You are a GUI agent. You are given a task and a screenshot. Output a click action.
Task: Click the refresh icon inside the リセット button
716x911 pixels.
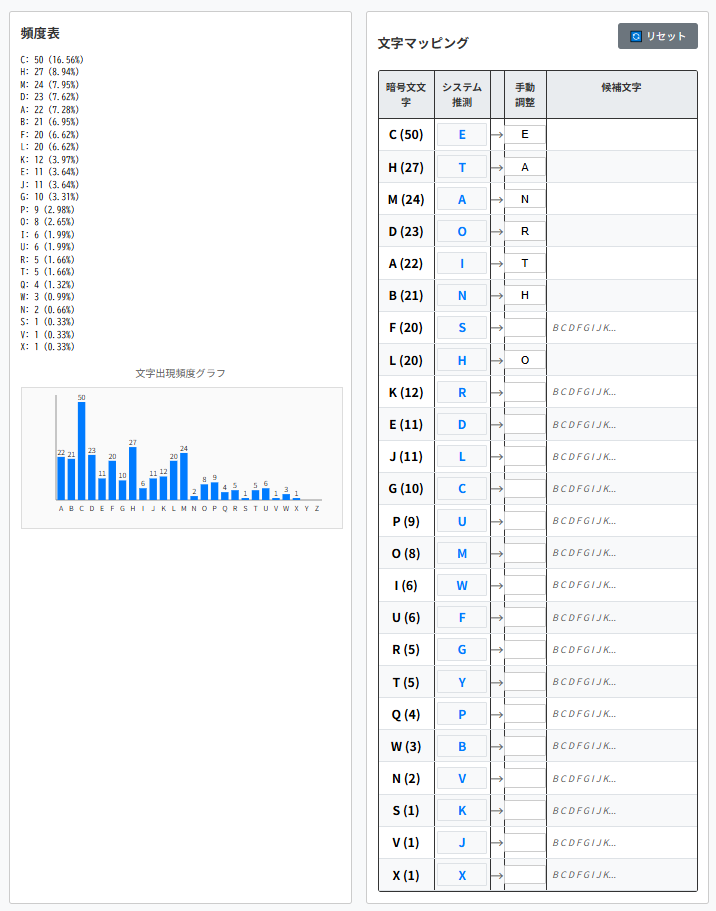point(636,36)
